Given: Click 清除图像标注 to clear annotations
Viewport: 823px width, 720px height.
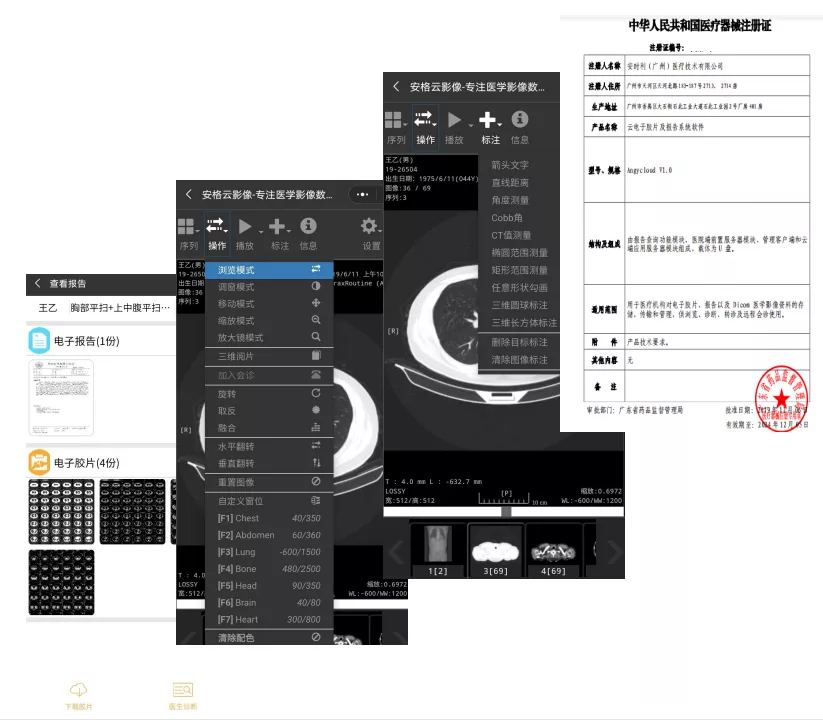Looking at the screenshot, I should point(519,360).
